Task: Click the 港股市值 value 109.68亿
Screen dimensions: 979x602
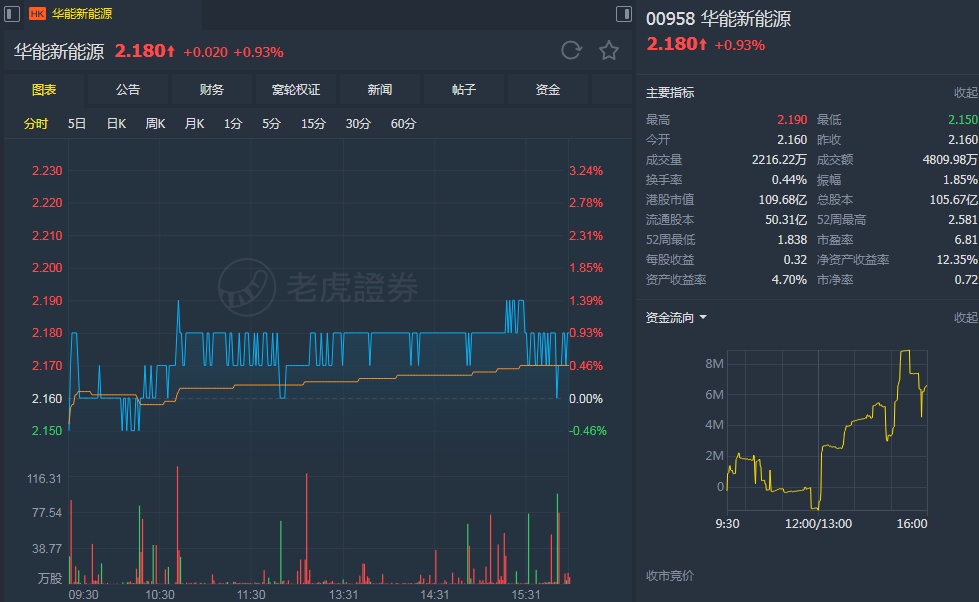Action: (782, 199)
